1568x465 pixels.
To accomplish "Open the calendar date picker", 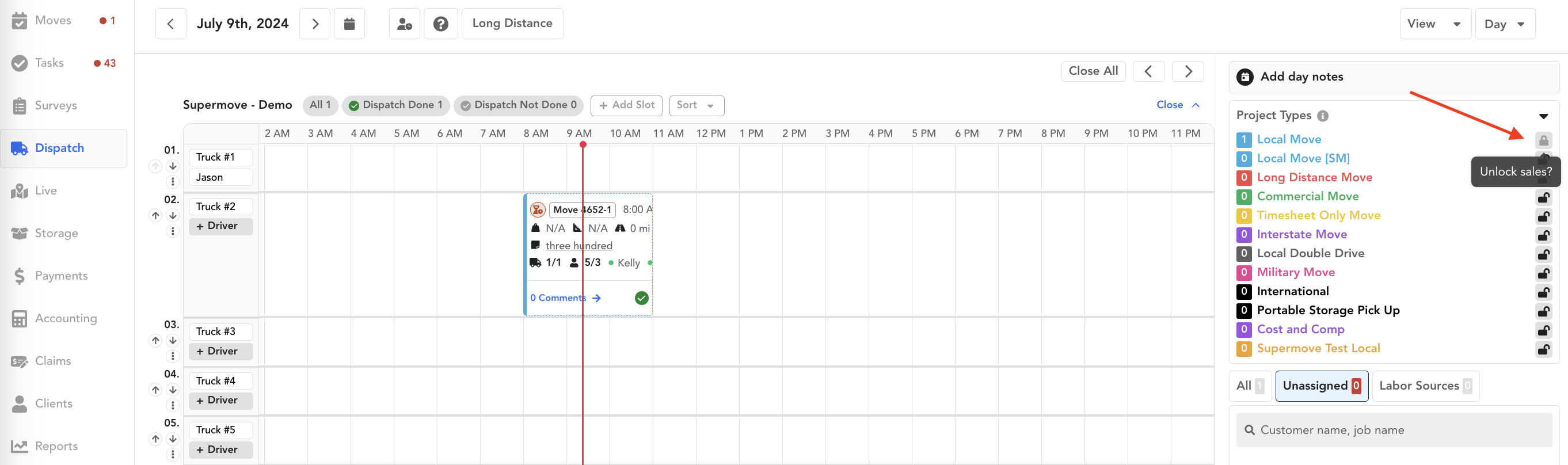I will pyautogui.click(x=349, y=24).
